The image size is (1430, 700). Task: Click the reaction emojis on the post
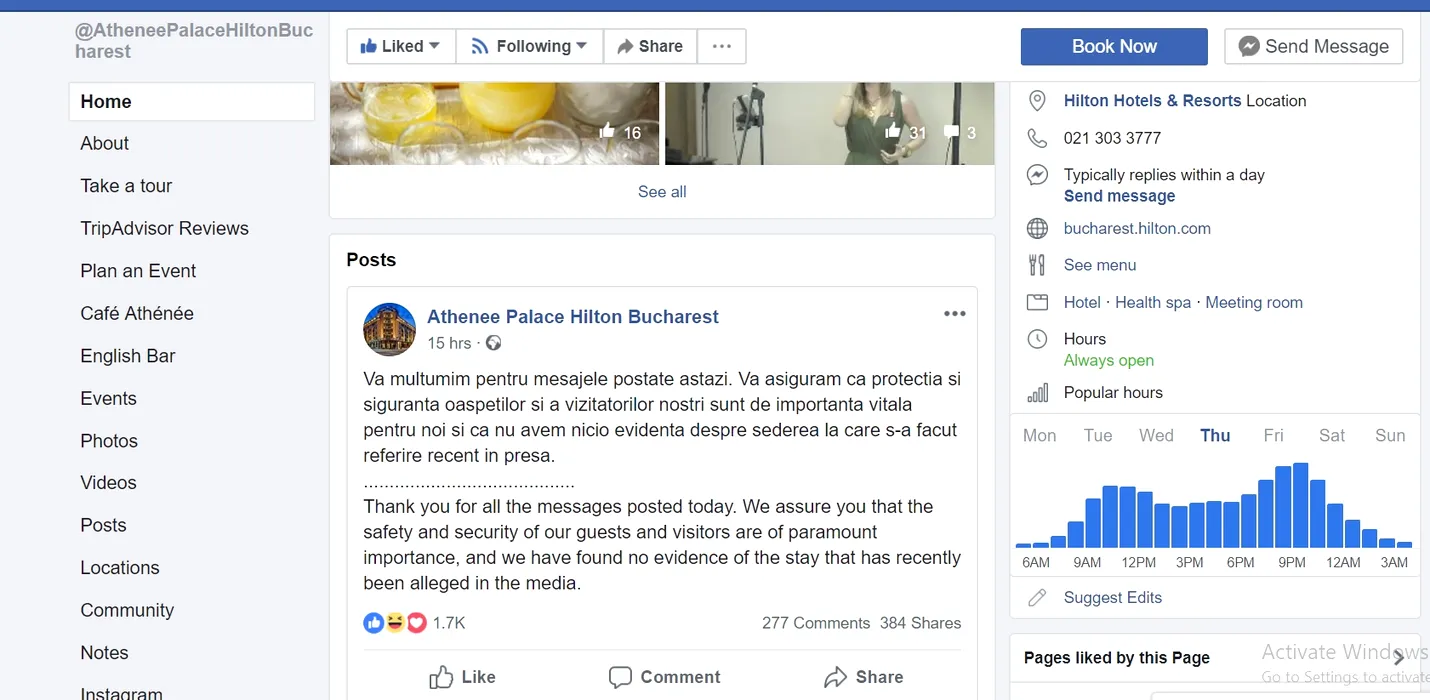pos(395,623)
